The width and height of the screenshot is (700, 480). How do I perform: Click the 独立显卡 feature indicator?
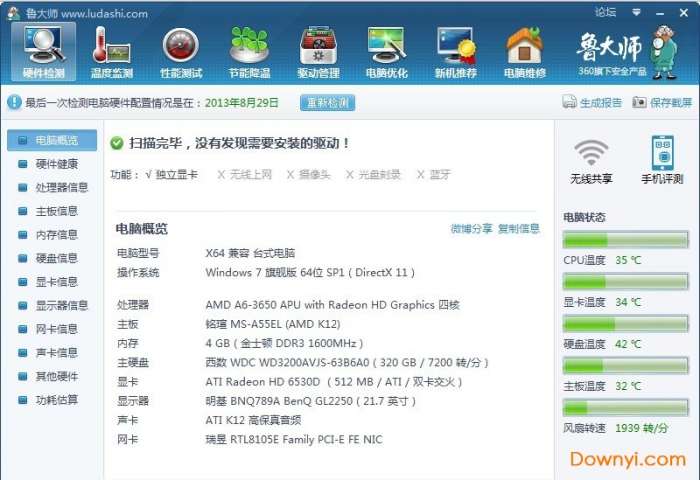pyautogui.click(x=171, y=175)
